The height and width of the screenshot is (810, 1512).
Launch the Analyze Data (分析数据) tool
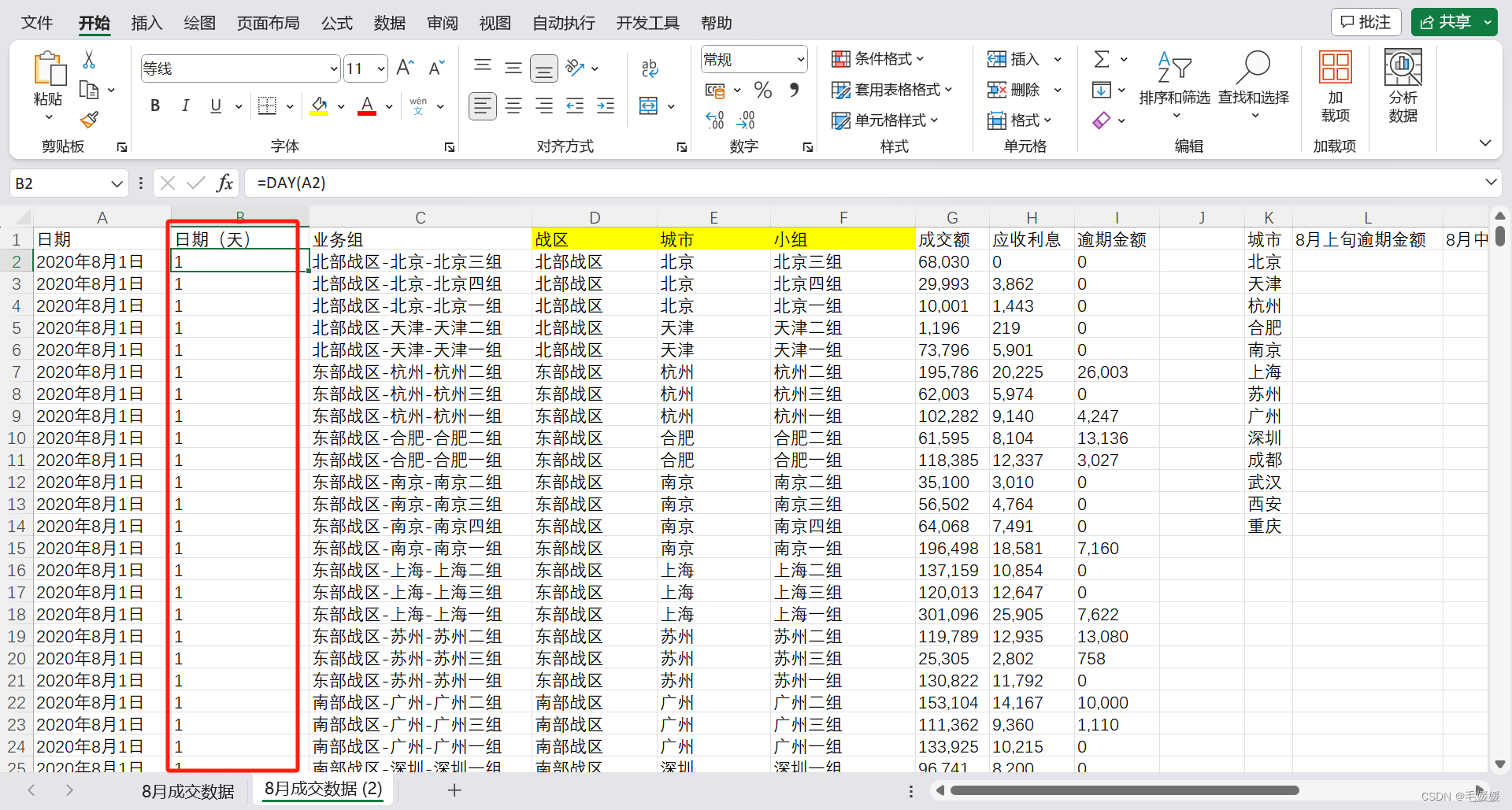click(x=1403, y=87)
